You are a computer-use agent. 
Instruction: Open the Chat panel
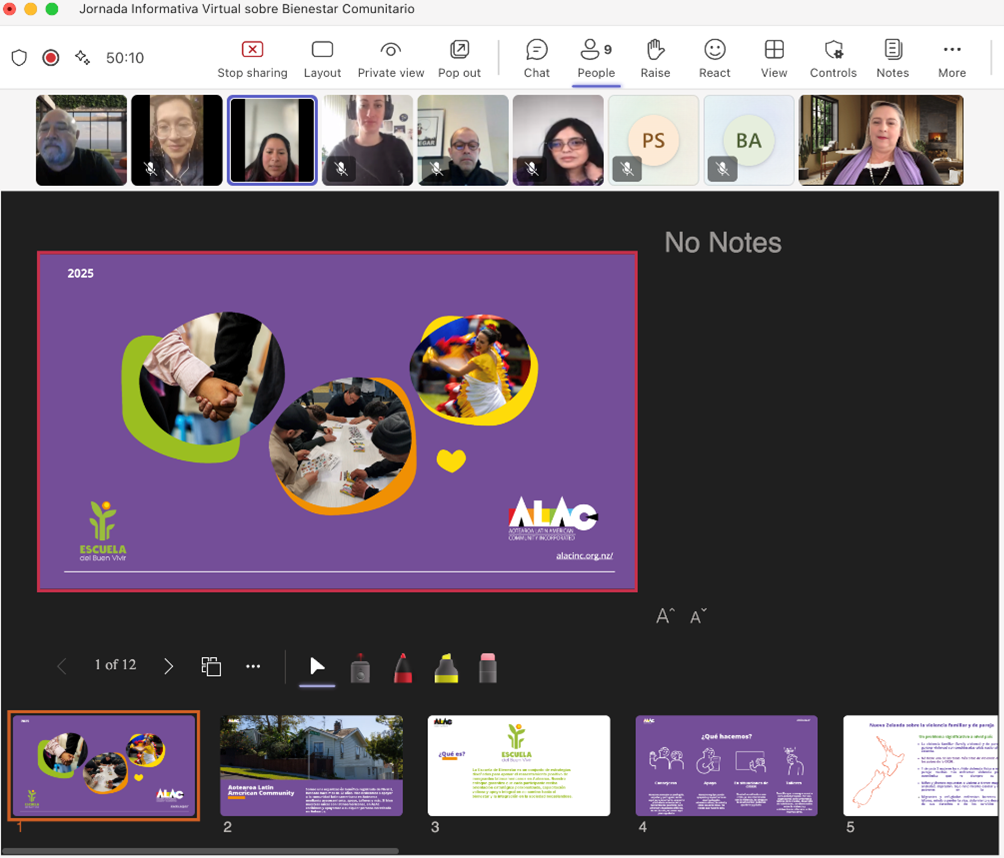pos(537,59)
